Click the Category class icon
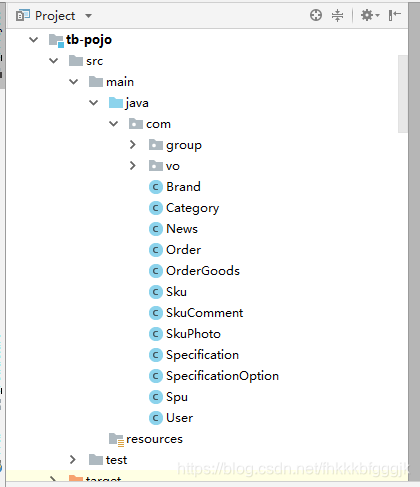Viewport: 420px width, 487px height. pos(156,208)
